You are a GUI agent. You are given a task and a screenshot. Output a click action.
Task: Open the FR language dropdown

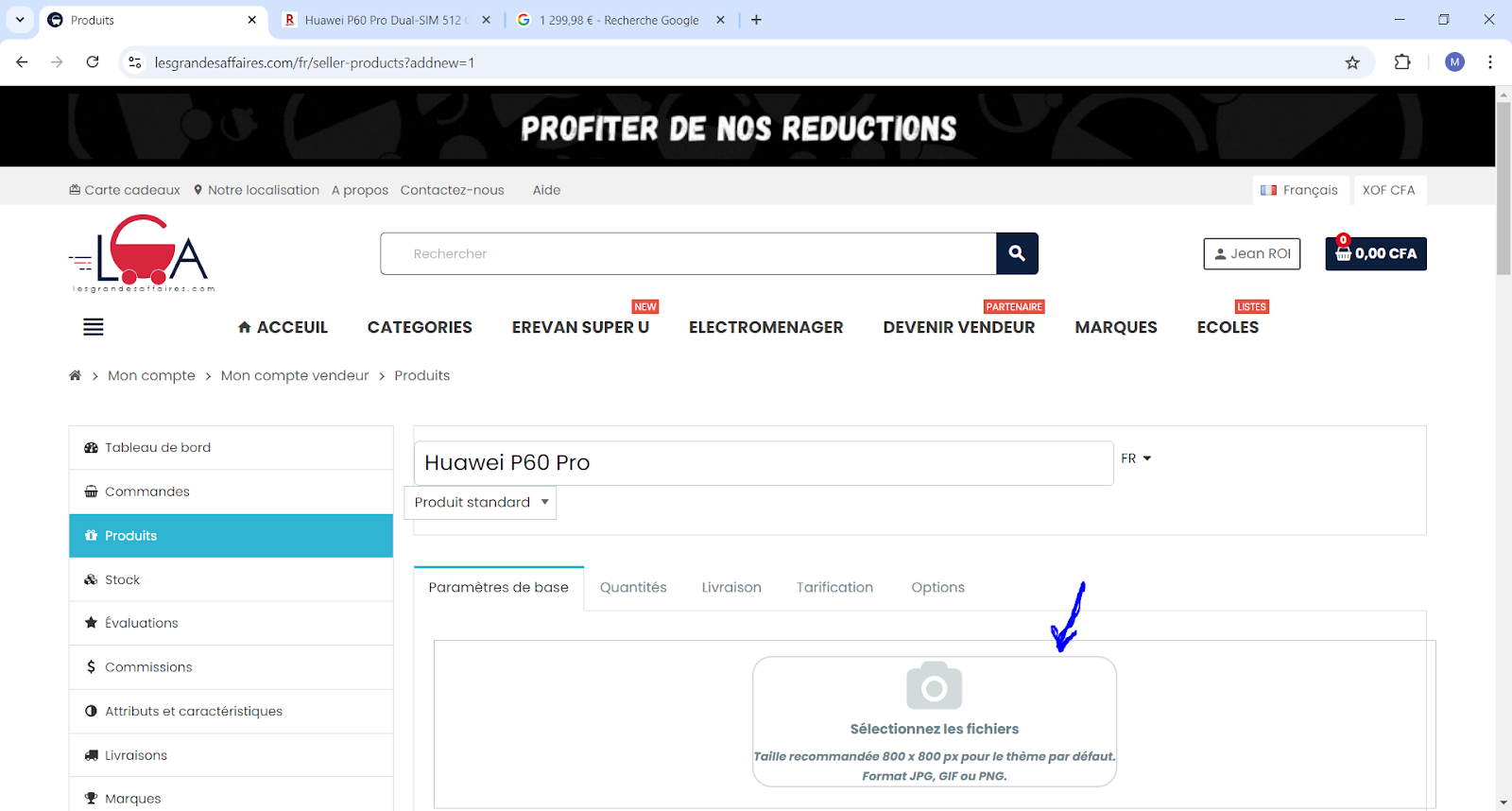point(1136,458)
